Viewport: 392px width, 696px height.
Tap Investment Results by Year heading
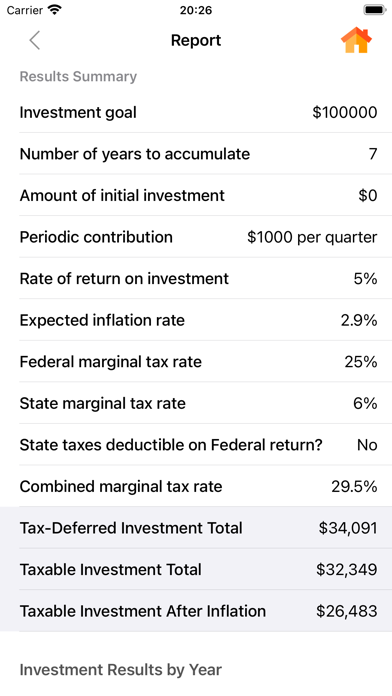tap(120, 669)
